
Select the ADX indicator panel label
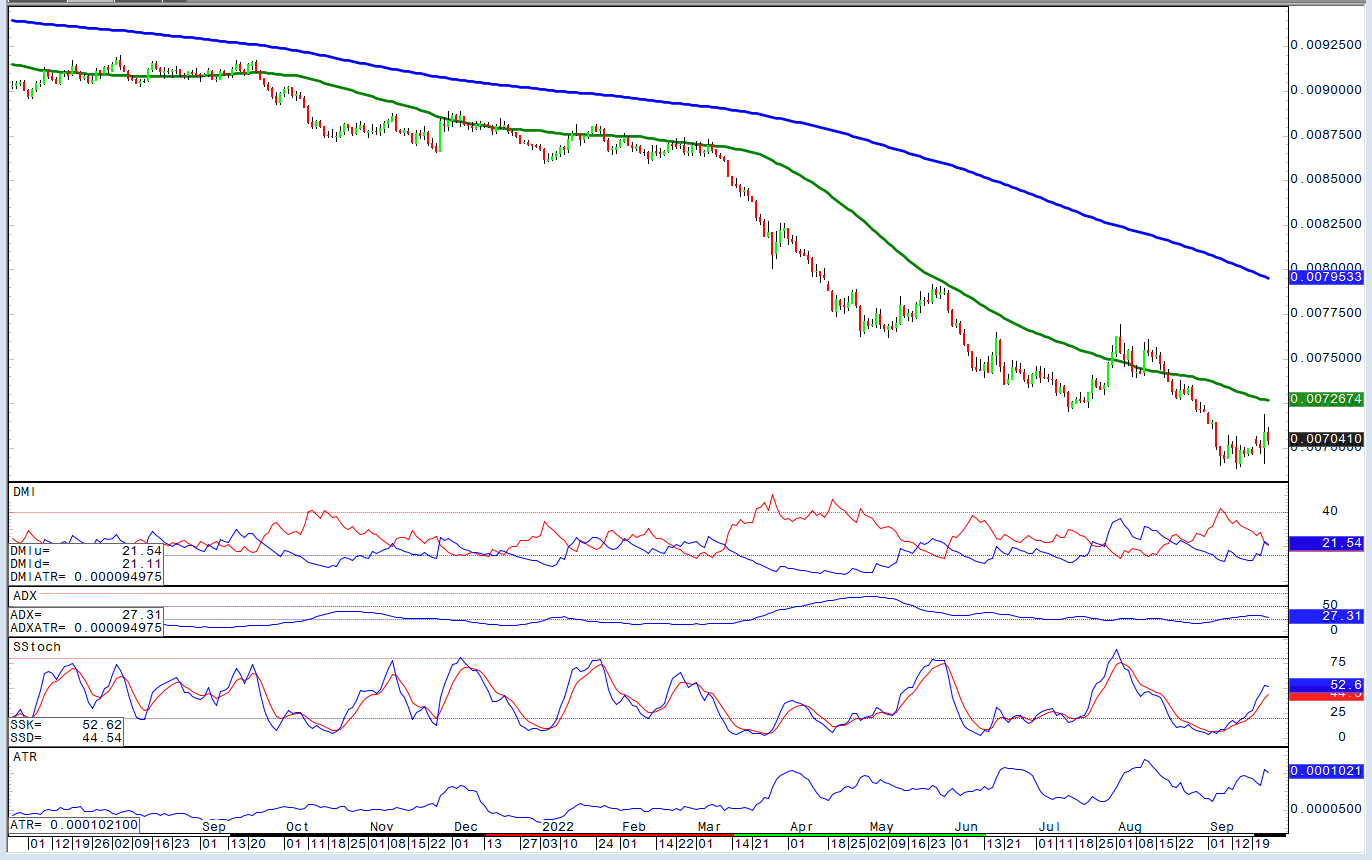(x=24, y=596)
